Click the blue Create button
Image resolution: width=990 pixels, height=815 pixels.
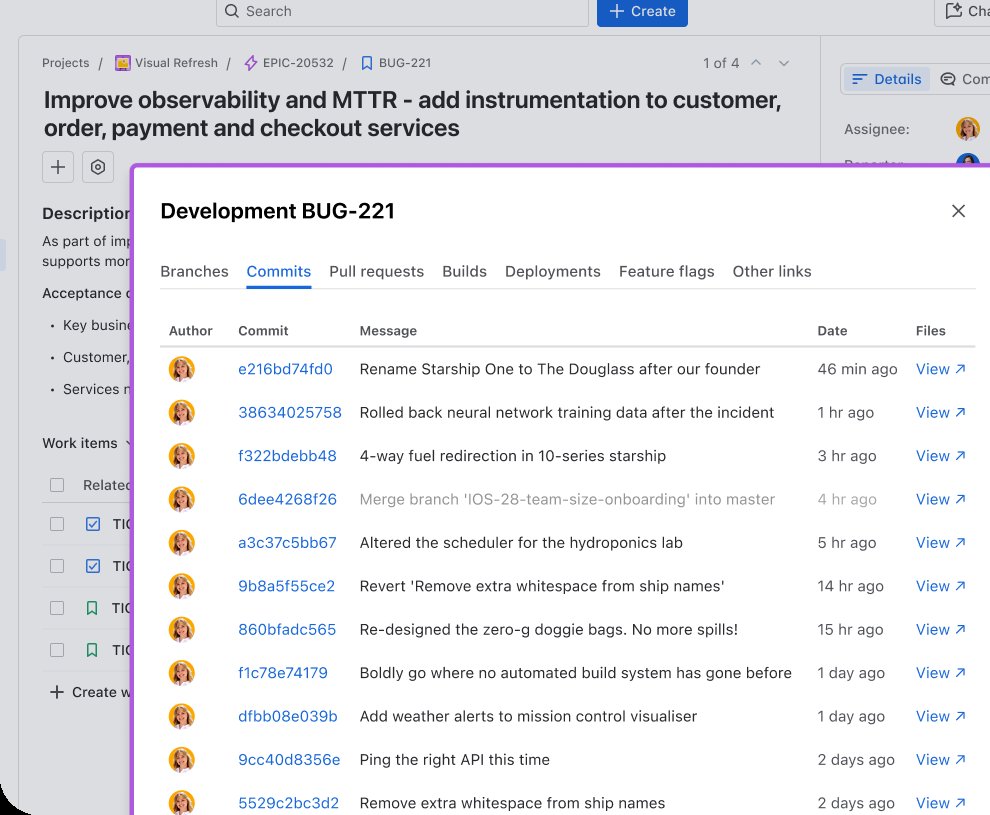[x=642, y=11]
